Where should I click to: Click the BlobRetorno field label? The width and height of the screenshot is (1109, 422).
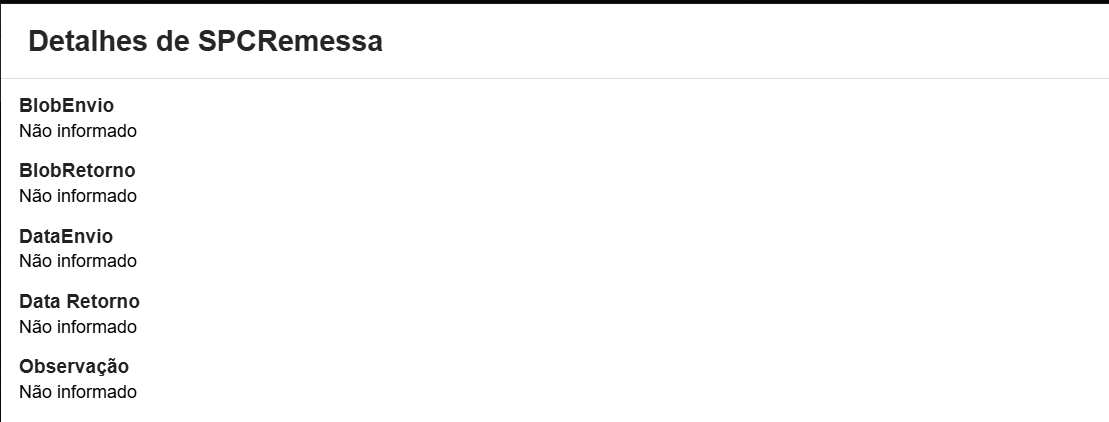pyautogui.click(x=77, y=170)
